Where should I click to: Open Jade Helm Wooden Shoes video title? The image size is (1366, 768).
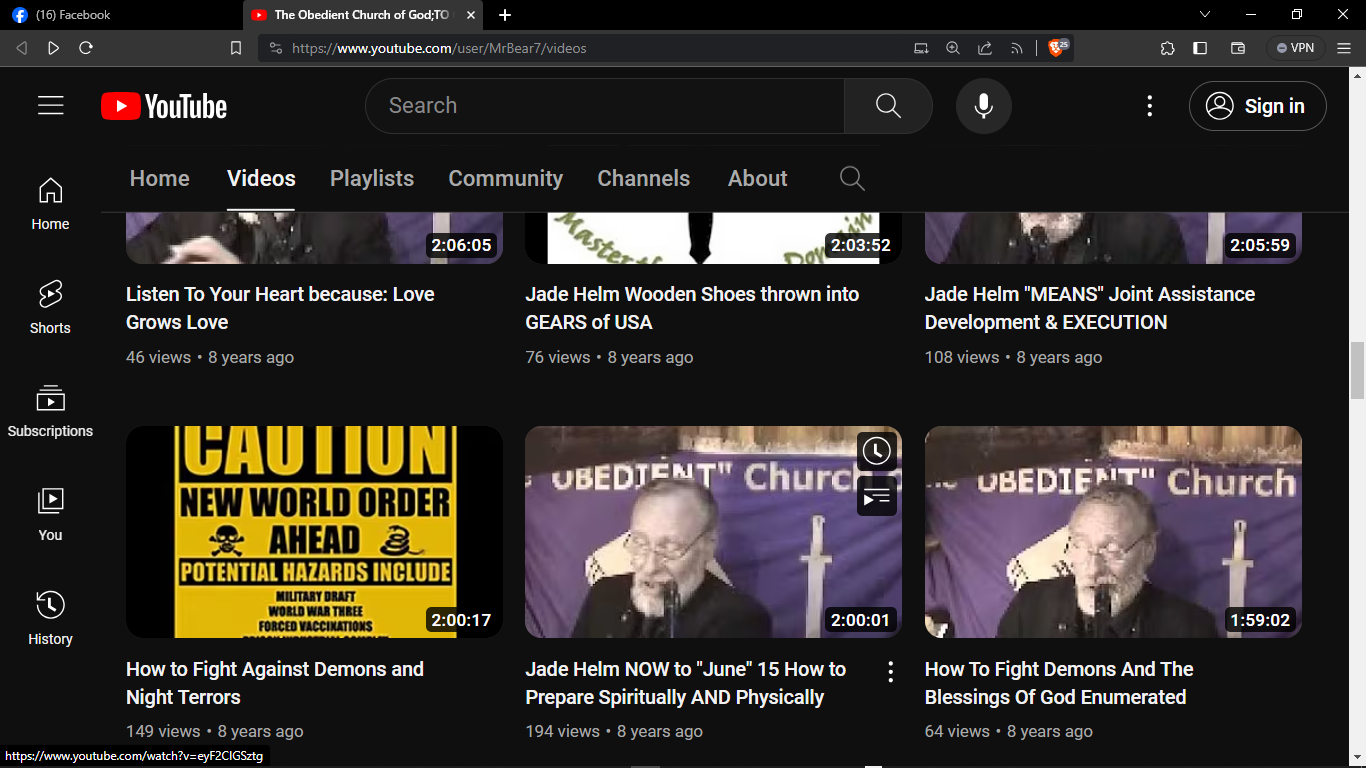(692, 308)
